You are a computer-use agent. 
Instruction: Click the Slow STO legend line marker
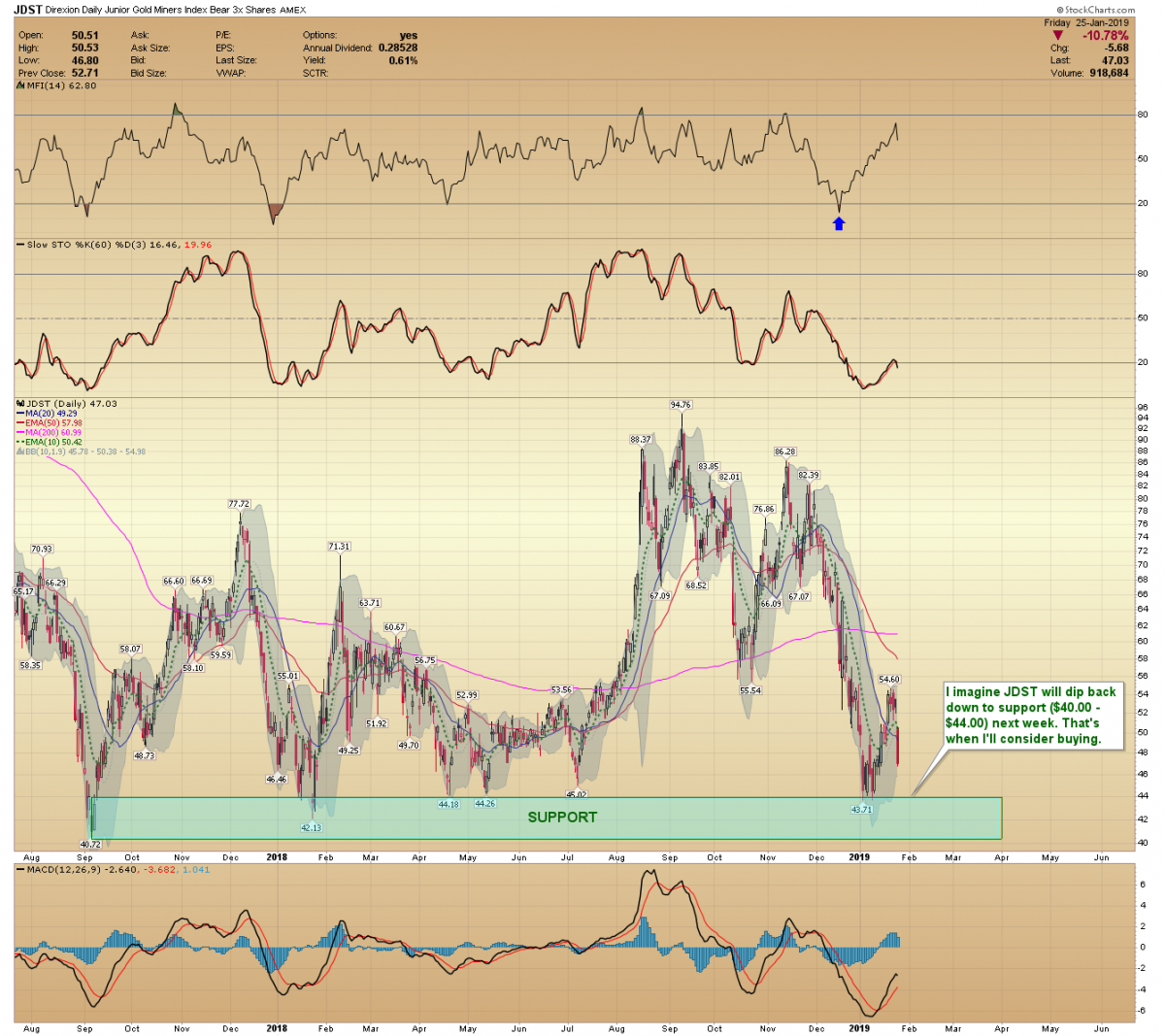[19, 245]
